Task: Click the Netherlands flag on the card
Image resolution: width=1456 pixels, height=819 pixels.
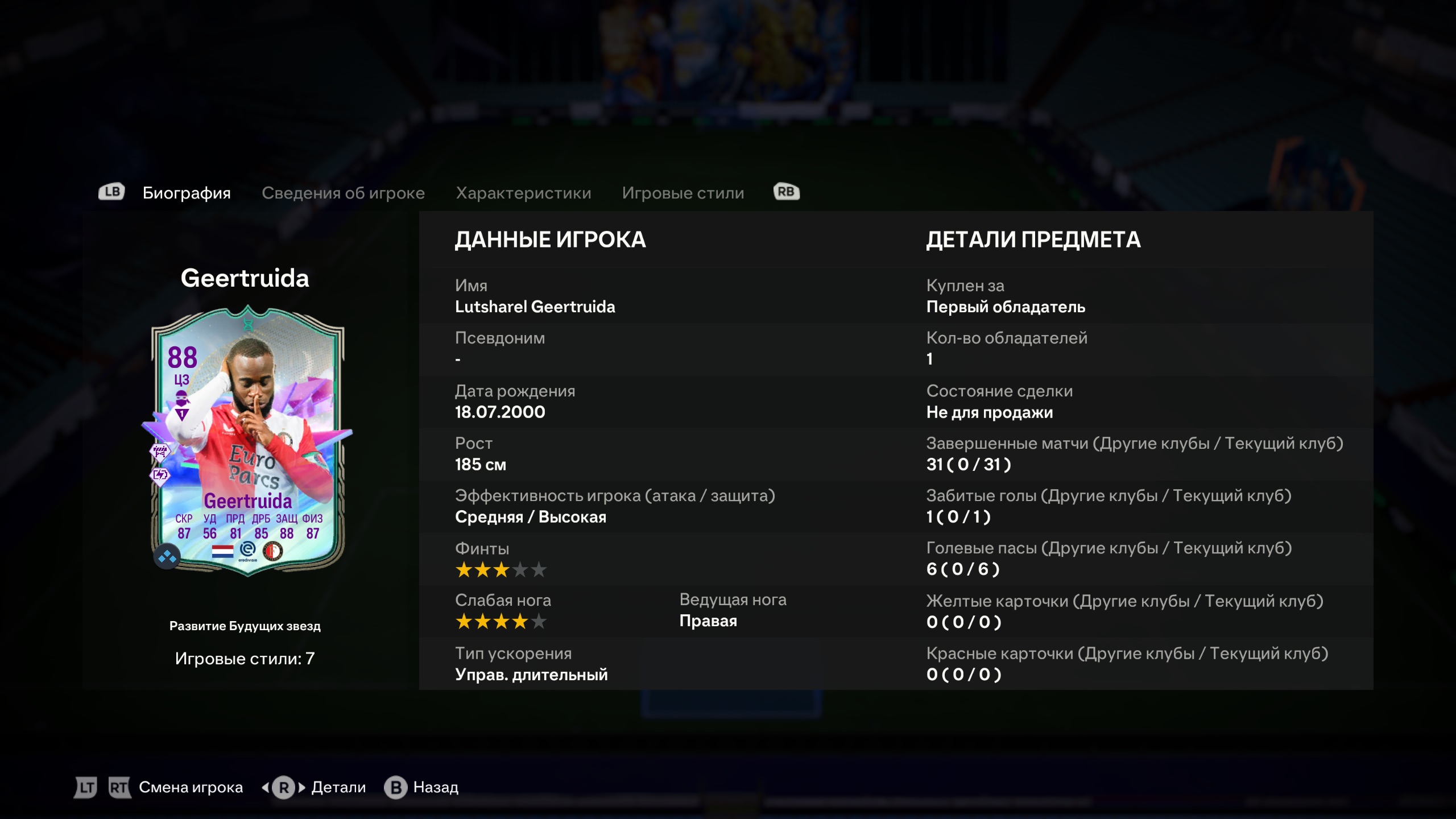Action: click(222, 551)
